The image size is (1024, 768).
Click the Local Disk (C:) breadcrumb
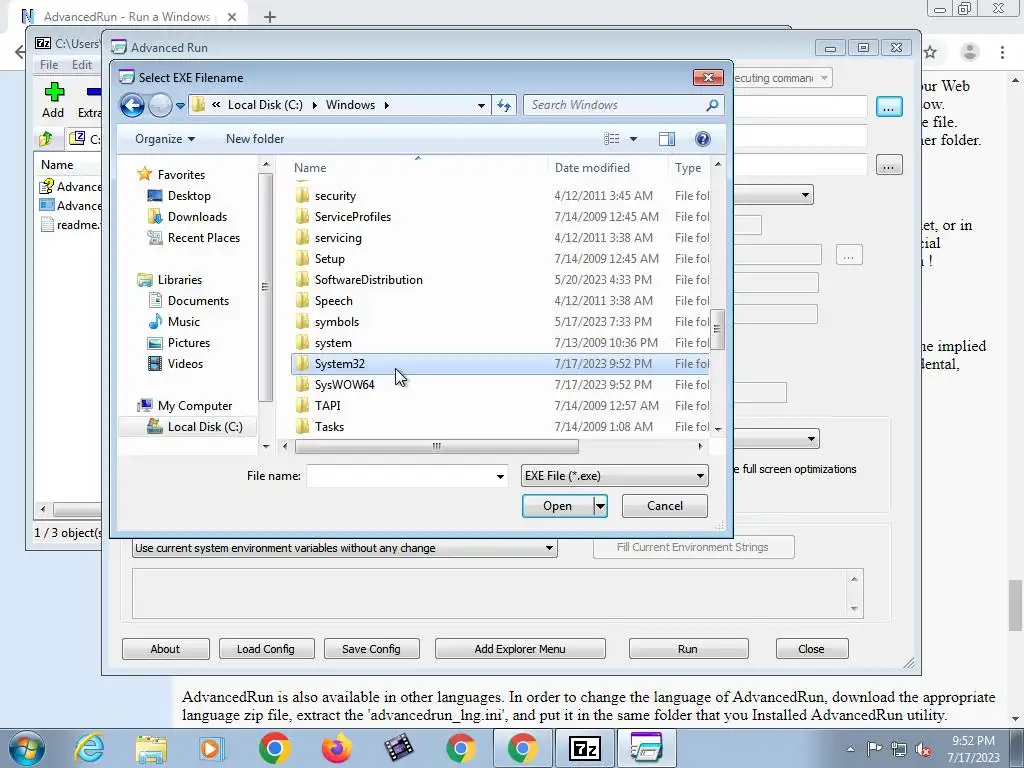tap(265, 104)
